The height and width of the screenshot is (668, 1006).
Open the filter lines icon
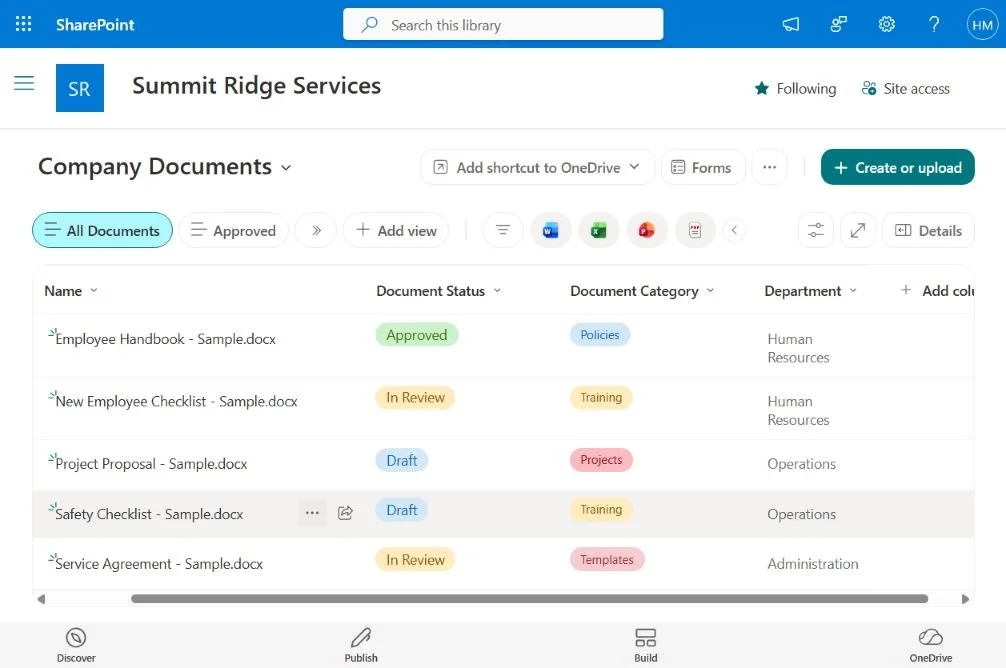coord(503,230)
